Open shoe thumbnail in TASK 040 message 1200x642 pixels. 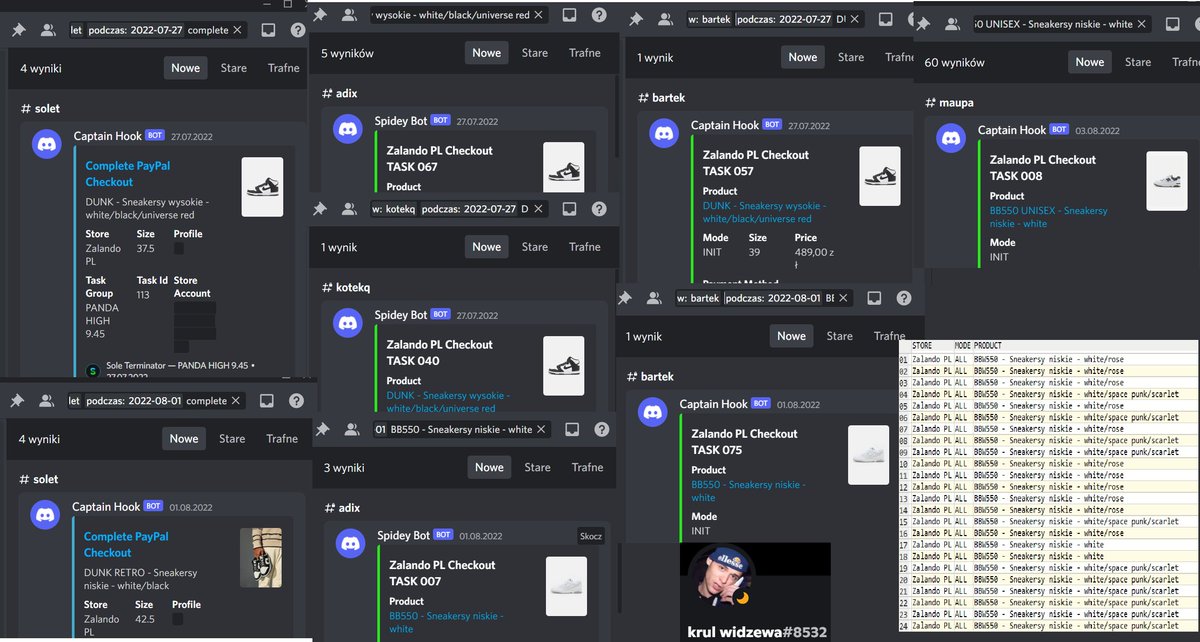click(564, 366)
